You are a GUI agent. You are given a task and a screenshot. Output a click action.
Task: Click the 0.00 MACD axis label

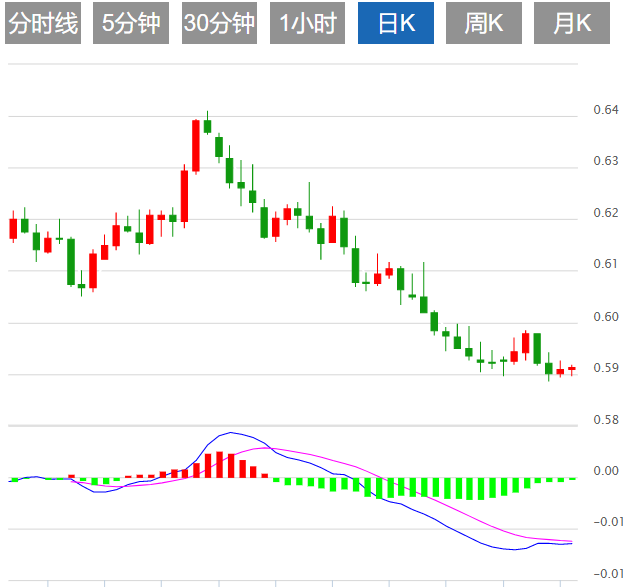click(606, 471)
